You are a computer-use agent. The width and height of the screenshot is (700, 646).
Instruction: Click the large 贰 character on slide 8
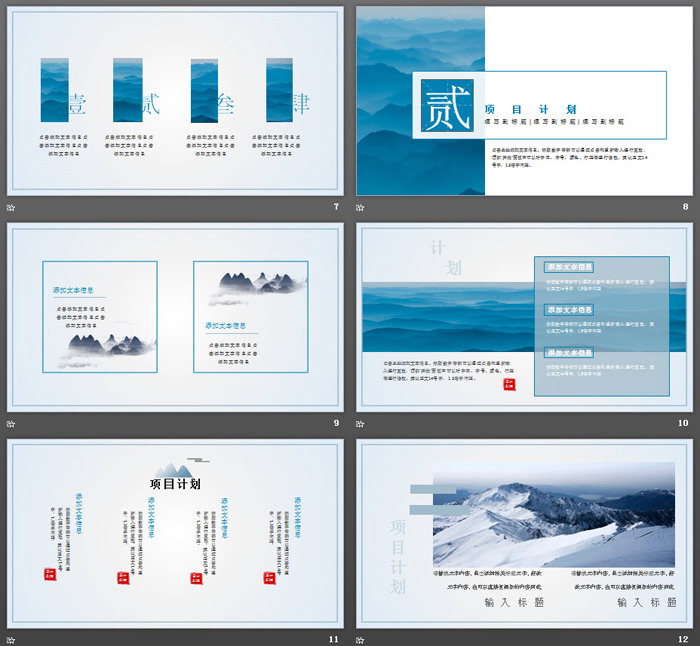(446, 107)
